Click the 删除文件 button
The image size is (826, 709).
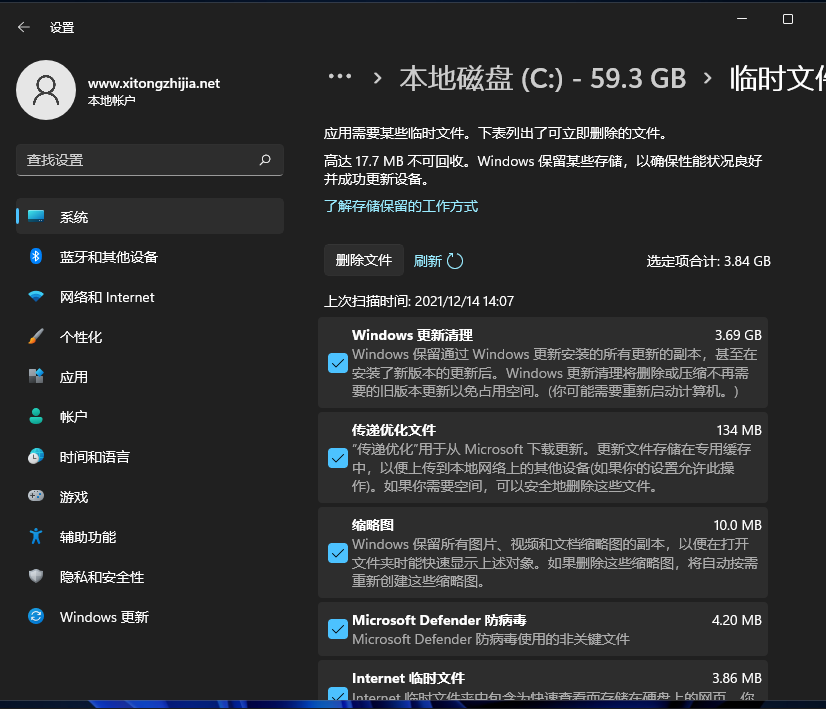[363, 259]
